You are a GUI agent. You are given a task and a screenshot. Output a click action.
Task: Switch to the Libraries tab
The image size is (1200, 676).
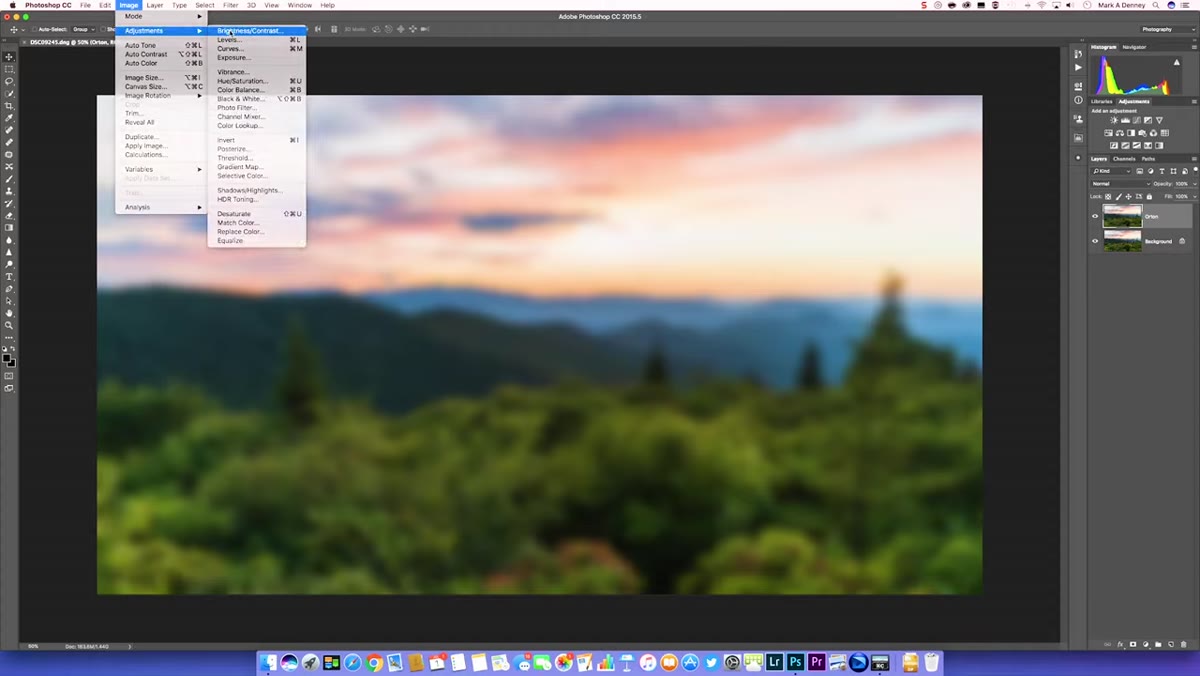pos(1101,101)
